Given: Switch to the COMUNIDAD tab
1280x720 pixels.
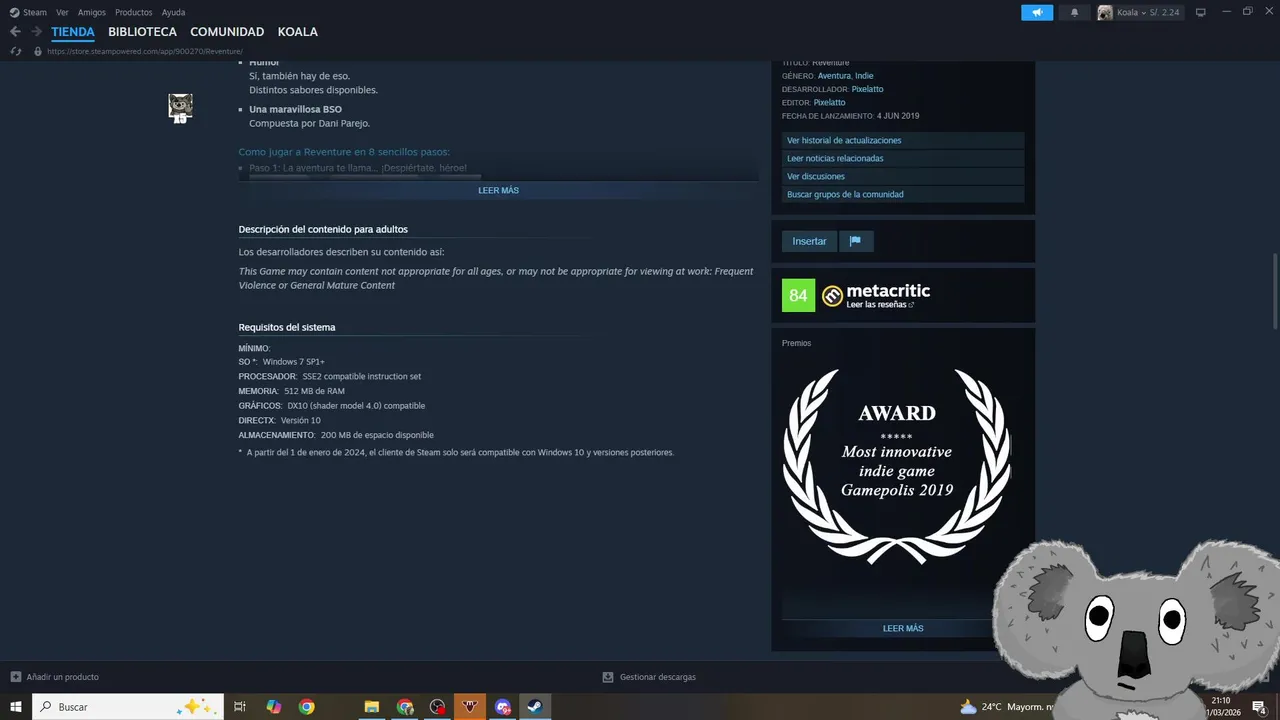Looking at the screenshot, I should [x=227, y=32].
